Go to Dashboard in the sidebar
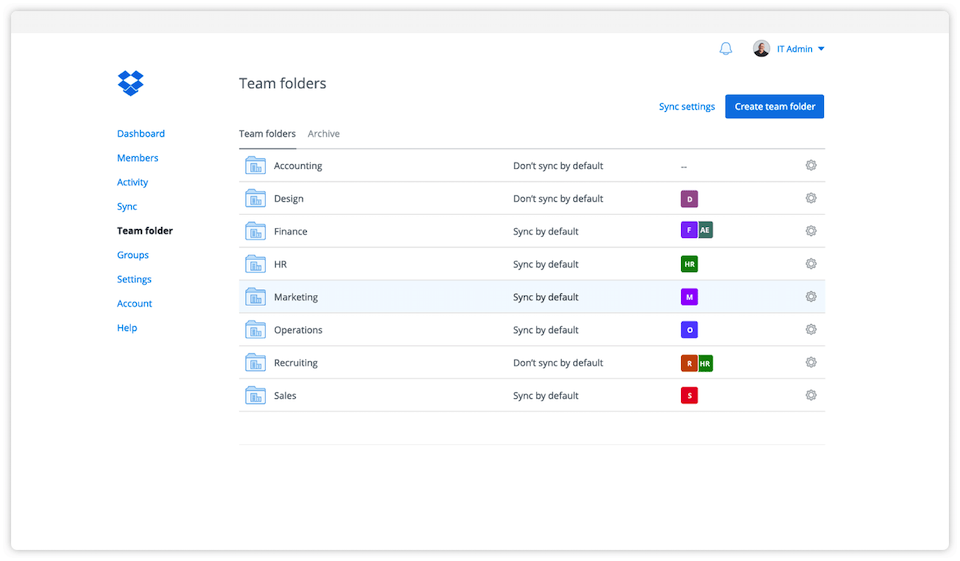This screenshot has height=561, width=960. (x=141, y=134)
